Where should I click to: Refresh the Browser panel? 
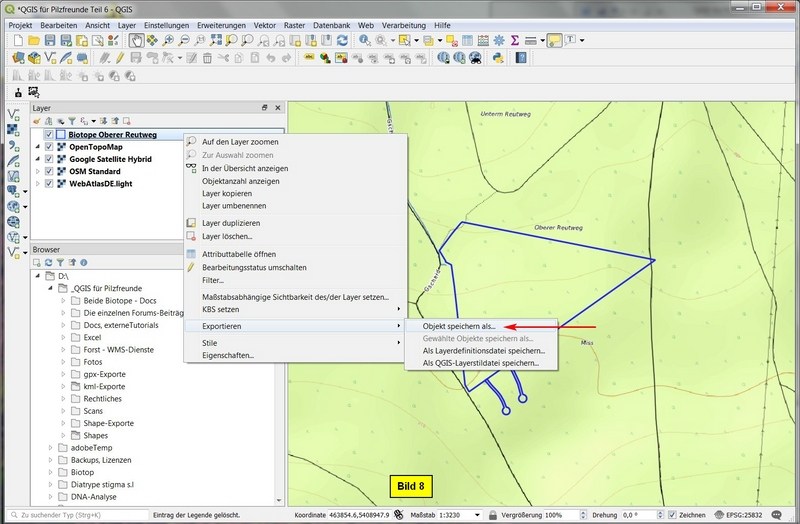[x=48, y=263]
